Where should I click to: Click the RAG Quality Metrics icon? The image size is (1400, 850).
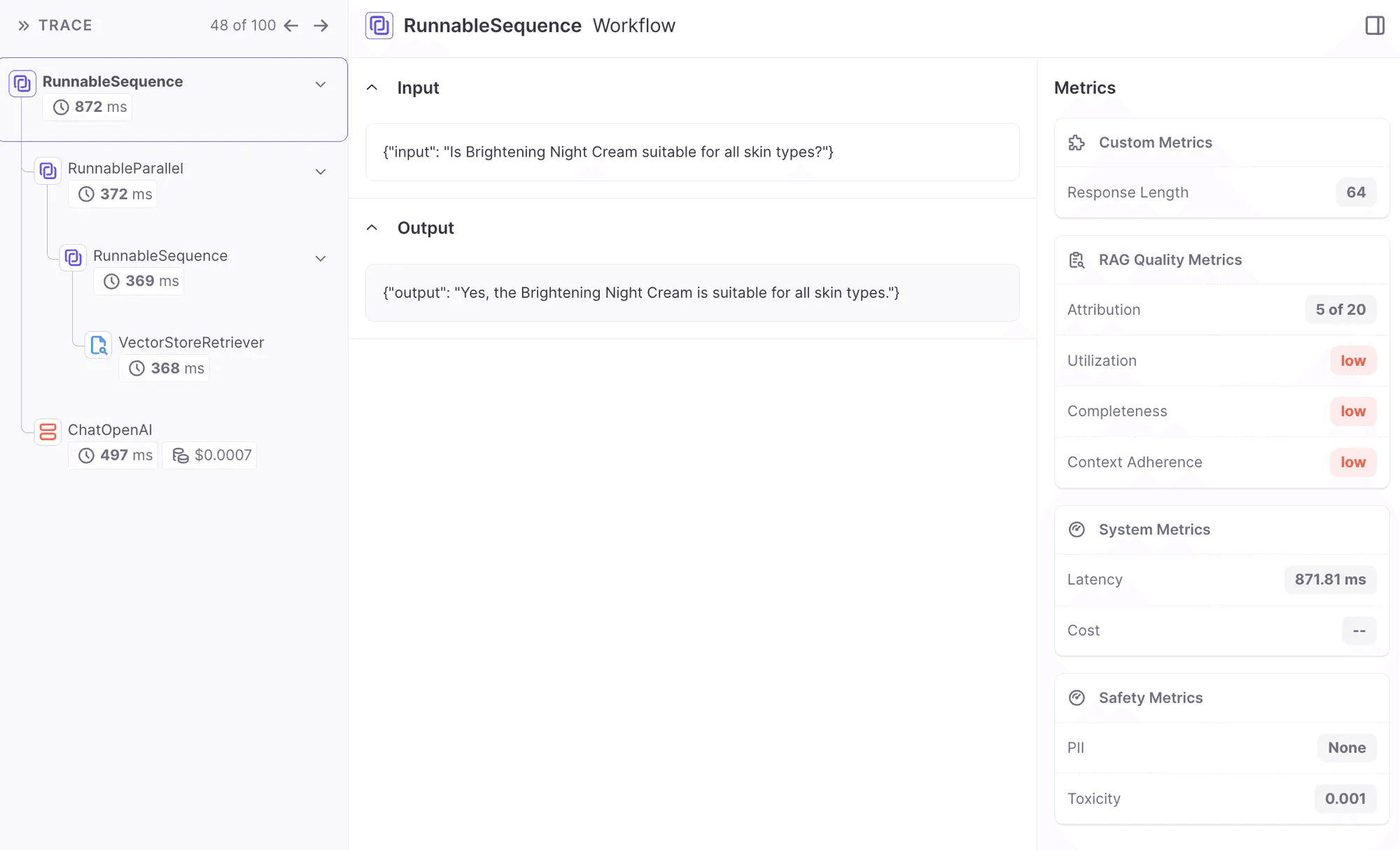point(1077,260)
